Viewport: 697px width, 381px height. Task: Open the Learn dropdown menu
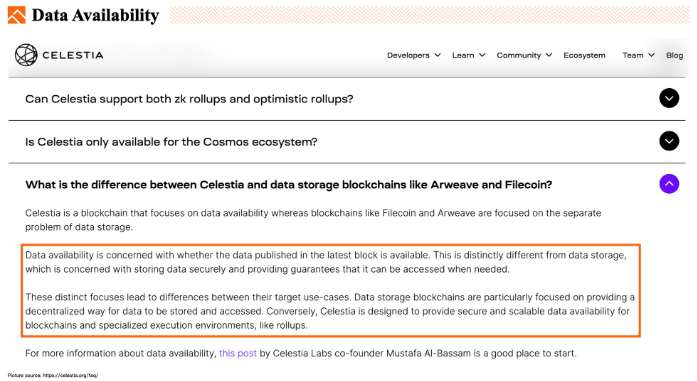coord(469,55)
